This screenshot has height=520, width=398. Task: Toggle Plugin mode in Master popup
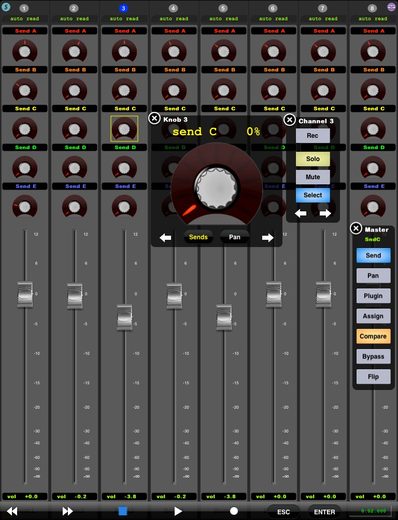click(x=373, y=296)
